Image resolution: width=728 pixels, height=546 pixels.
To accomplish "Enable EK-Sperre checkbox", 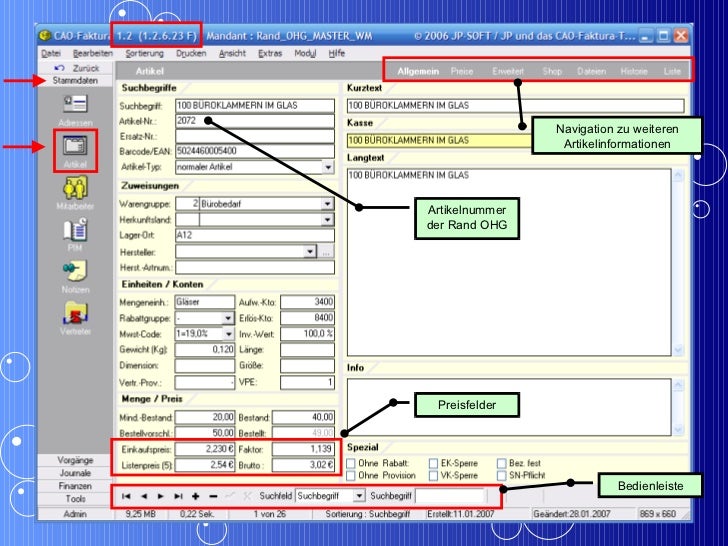I will click(x=434, y=463).
